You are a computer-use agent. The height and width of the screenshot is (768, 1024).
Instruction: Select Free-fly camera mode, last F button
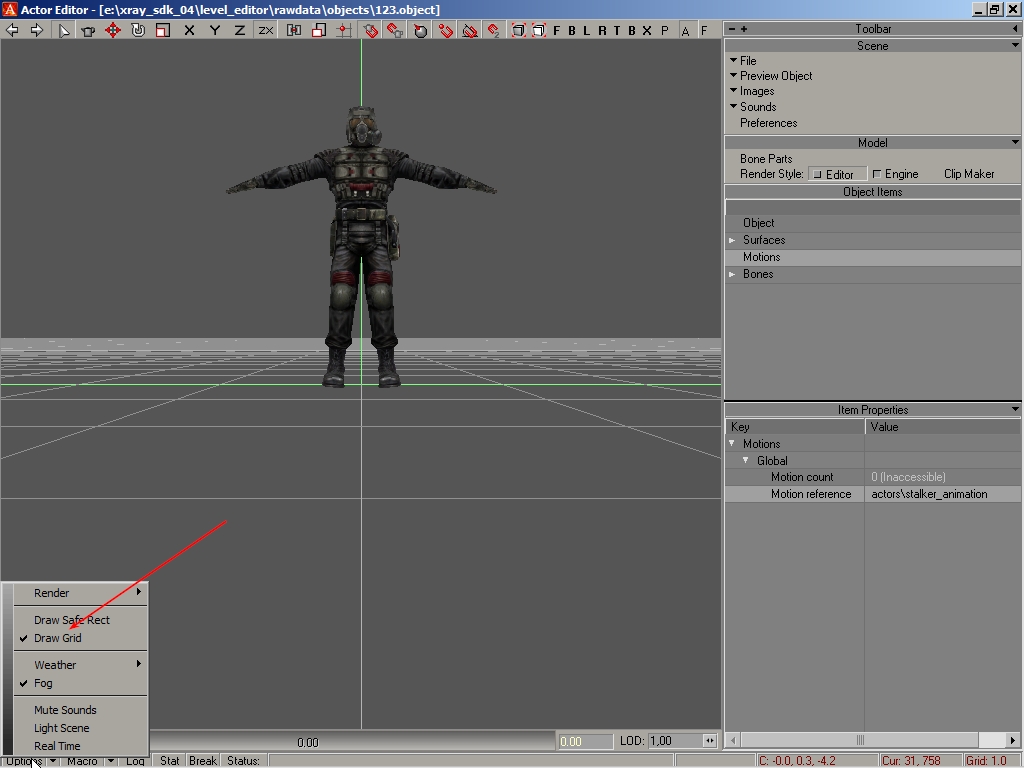(x=704, y=30)
